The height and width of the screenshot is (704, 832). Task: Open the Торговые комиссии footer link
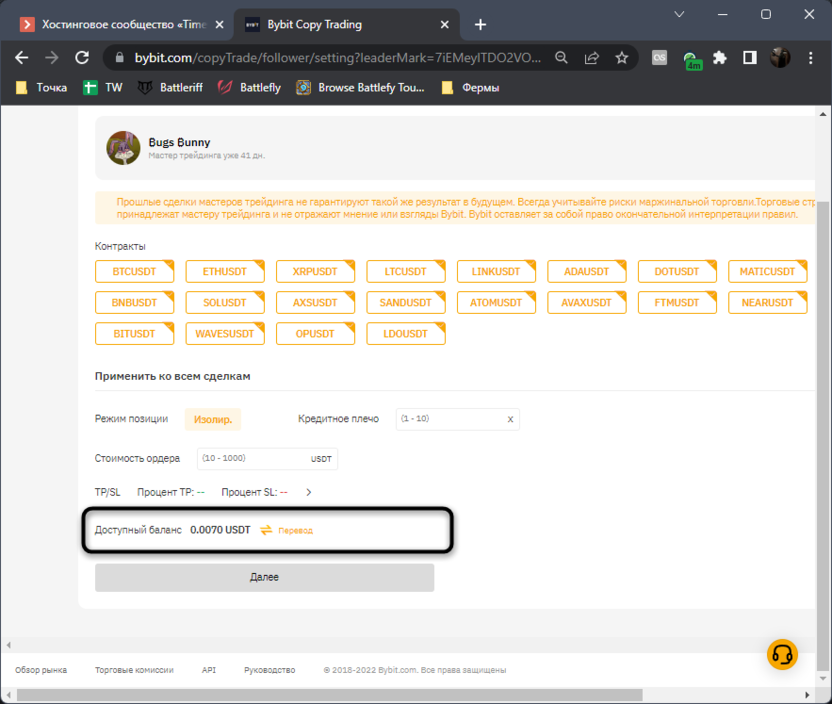coord(134,670)
